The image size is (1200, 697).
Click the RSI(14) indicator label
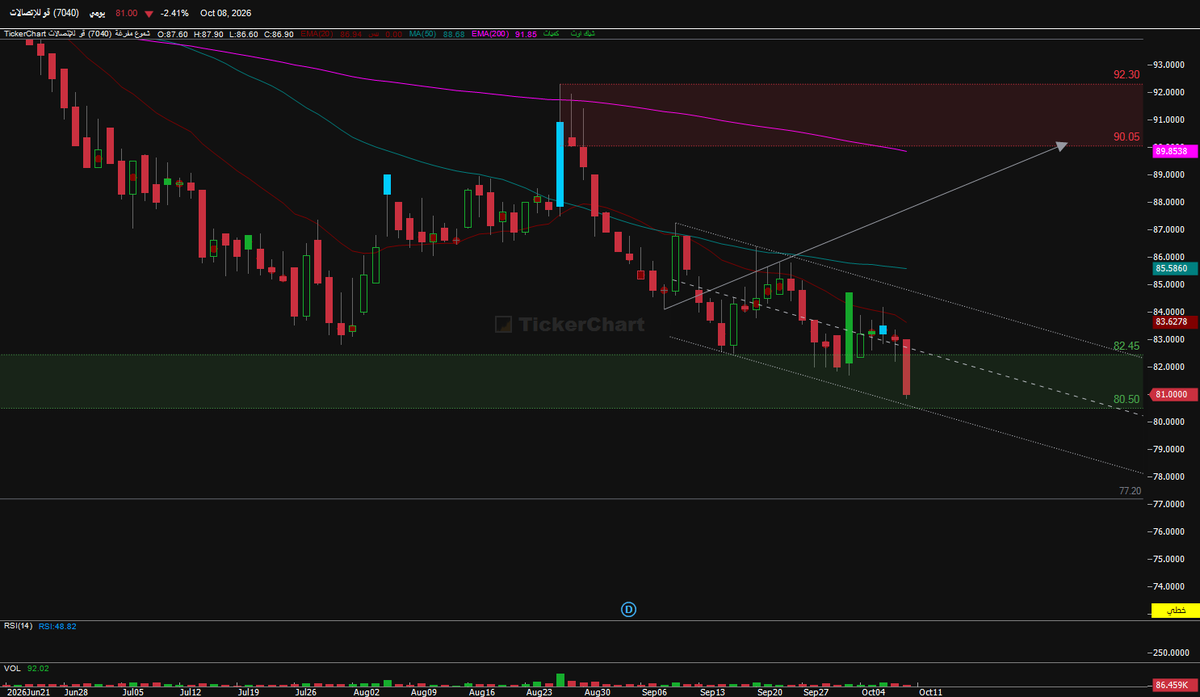(17, 626)
